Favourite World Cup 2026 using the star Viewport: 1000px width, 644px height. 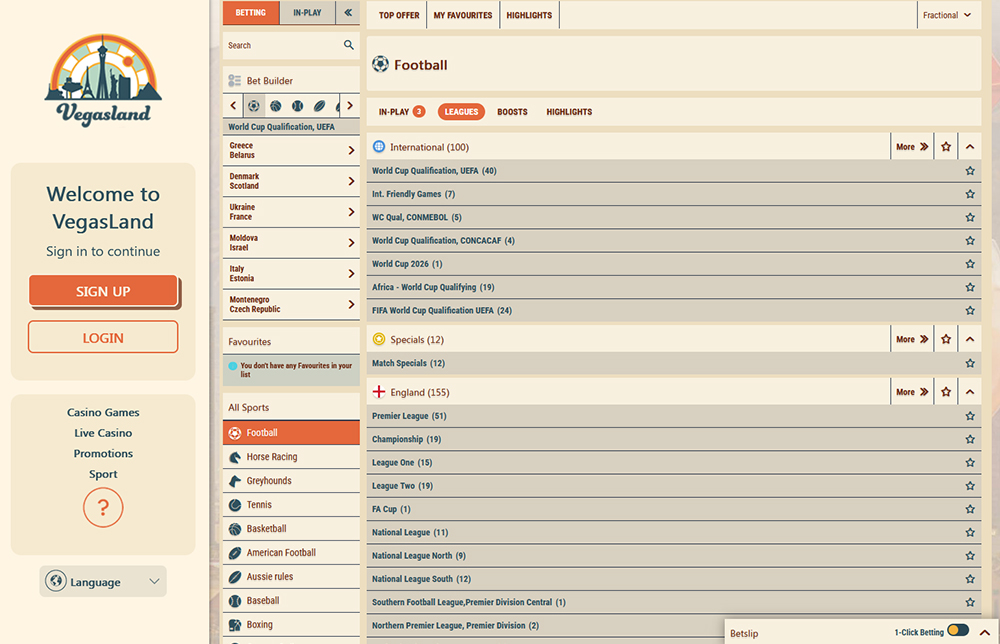(969, 264)
